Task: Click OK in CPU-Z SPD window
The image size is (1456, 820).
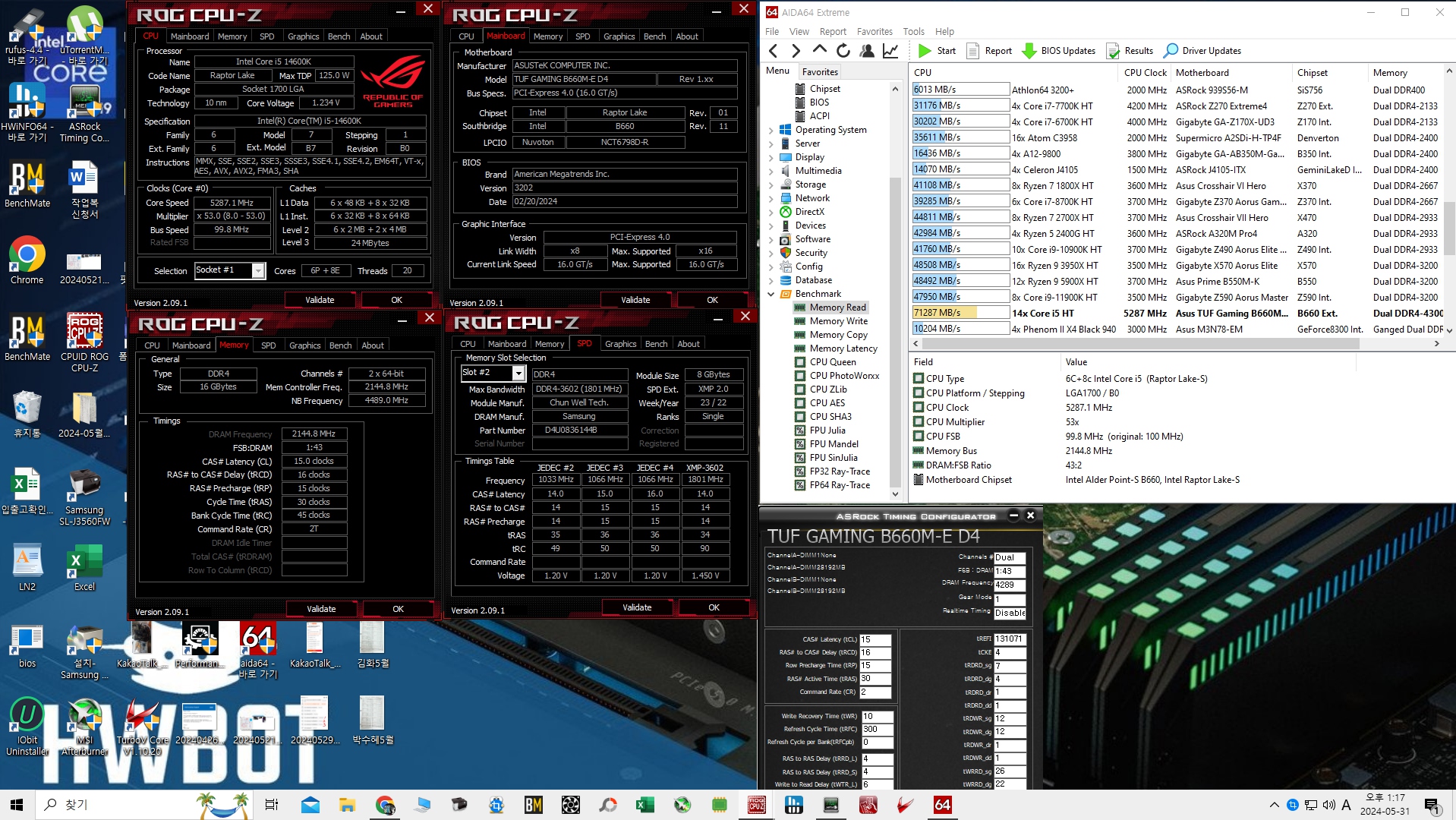Action: point(714,607)
